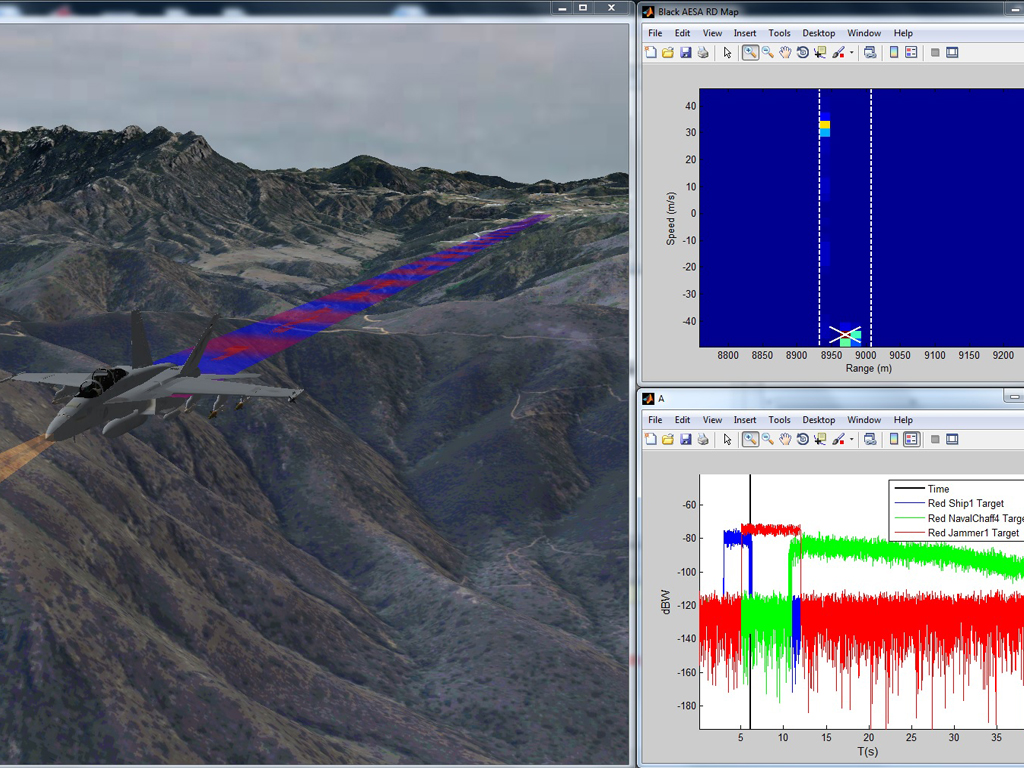Save figure icon in the A window toolbar
This screenshot has width=1024, height=768.
click(685, 439)
